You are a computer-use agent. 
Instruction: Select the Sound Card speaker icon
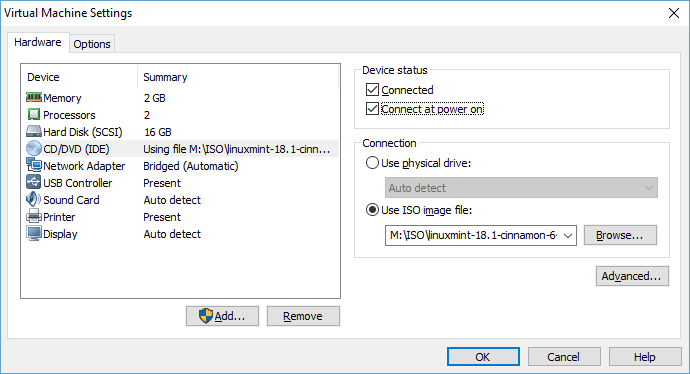pos(33,199)
